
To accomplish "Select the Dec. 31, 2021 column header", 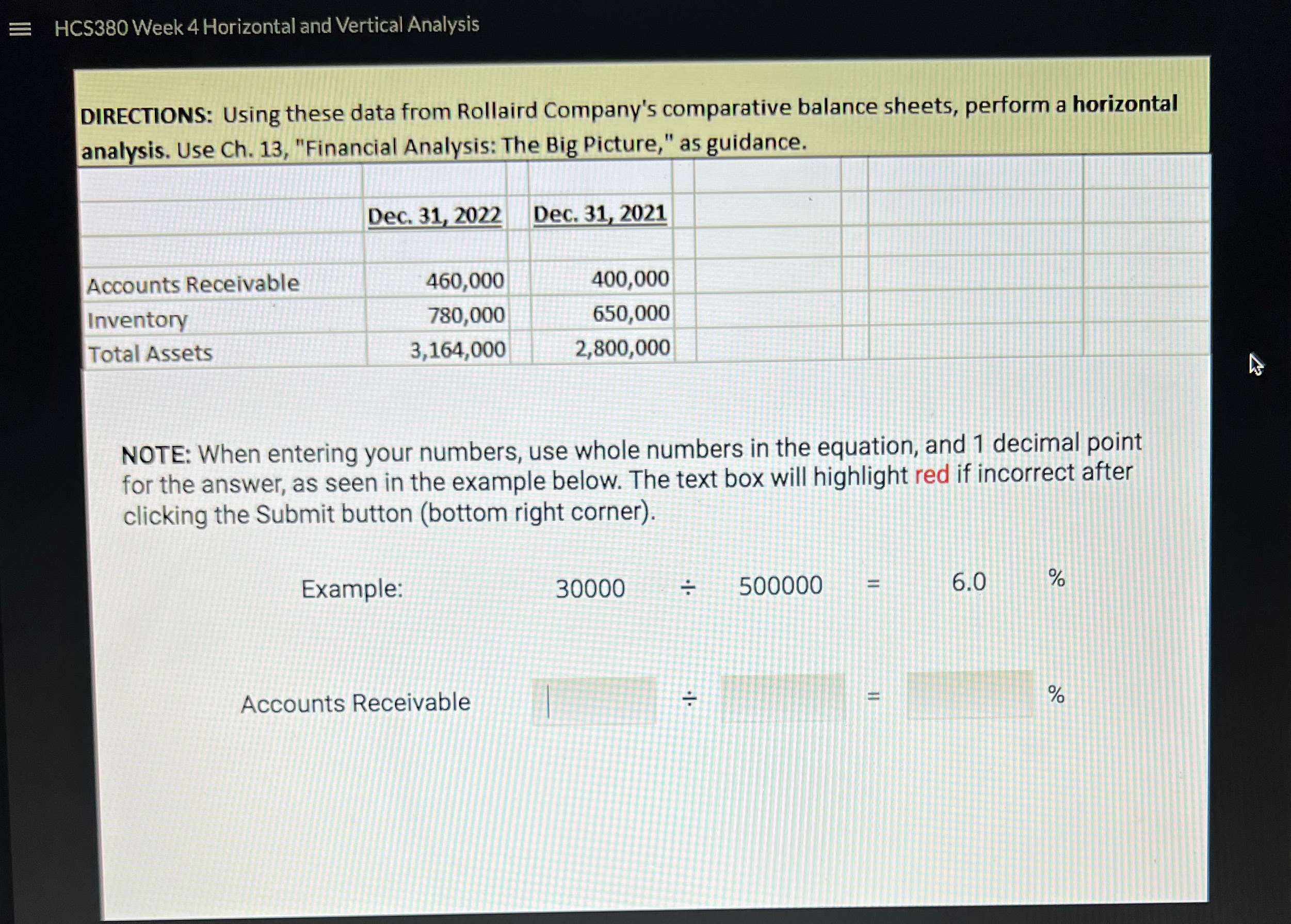I will click(600, 214).
